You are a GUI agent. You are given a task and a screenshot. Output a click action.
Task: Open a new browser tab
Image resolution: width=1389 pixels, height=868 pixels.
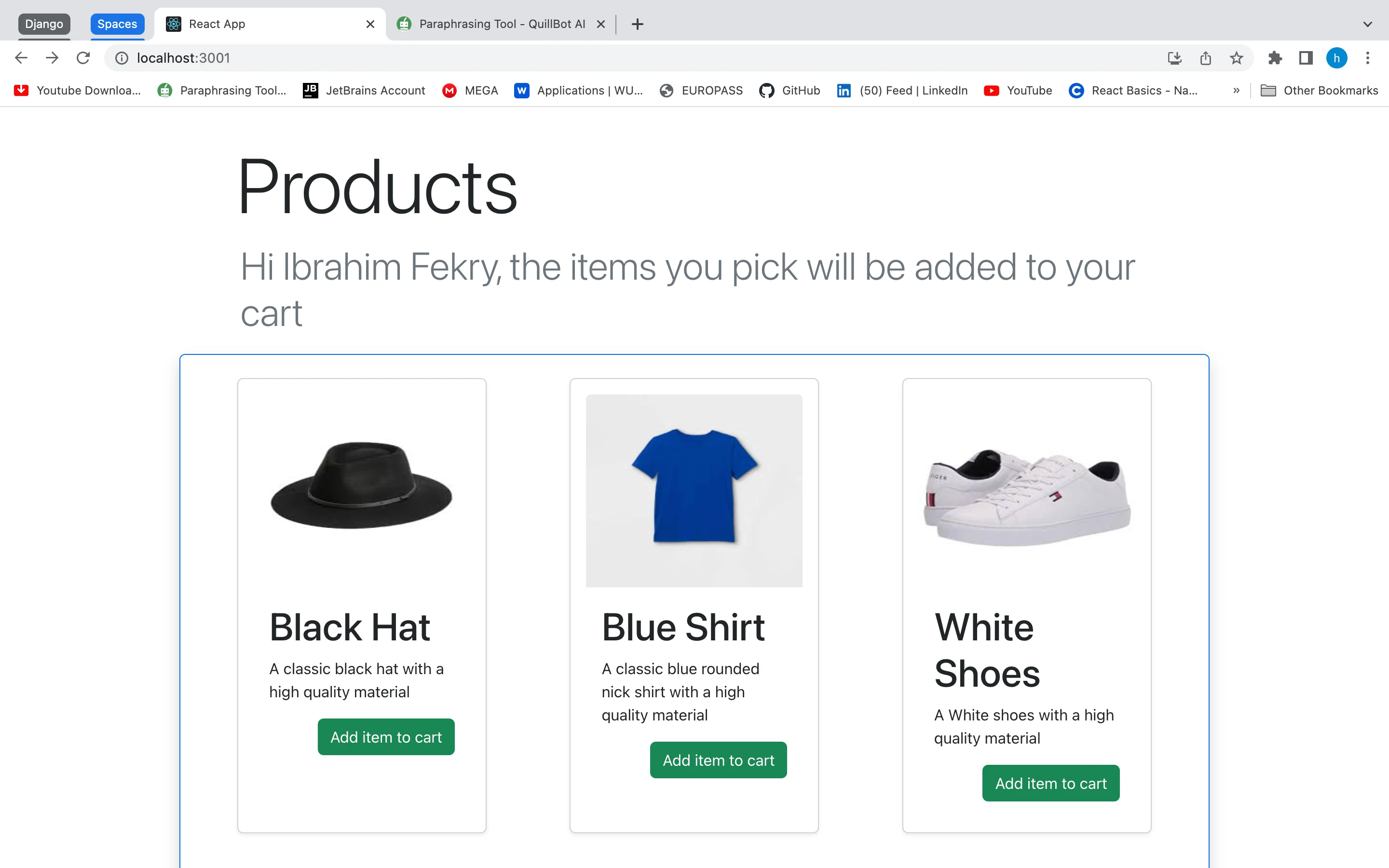coord(637,24)
